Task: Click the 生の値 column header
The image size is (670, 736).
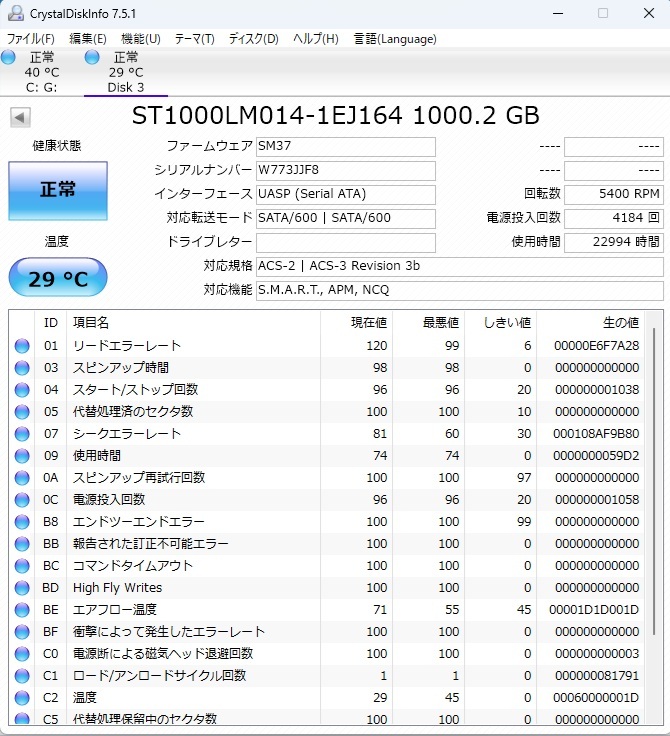Action: point(590,323)
